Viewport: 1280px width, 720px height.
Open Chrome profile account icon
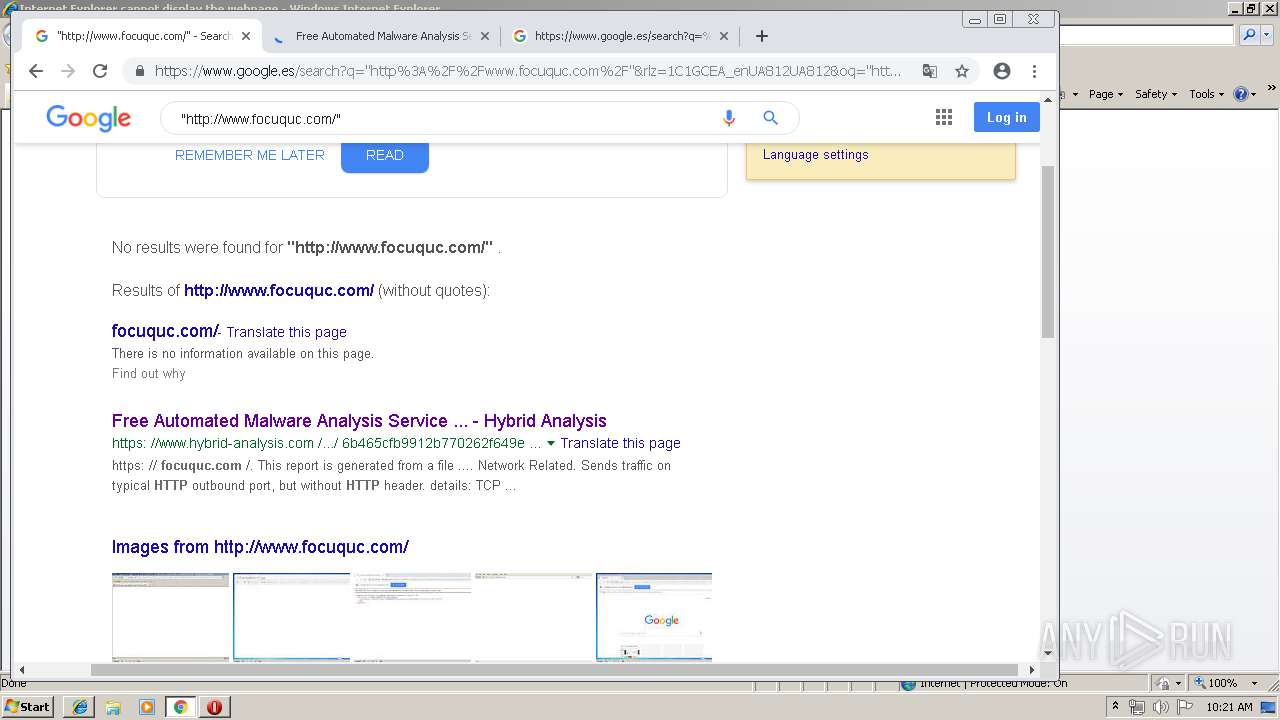pos(1002,71)
